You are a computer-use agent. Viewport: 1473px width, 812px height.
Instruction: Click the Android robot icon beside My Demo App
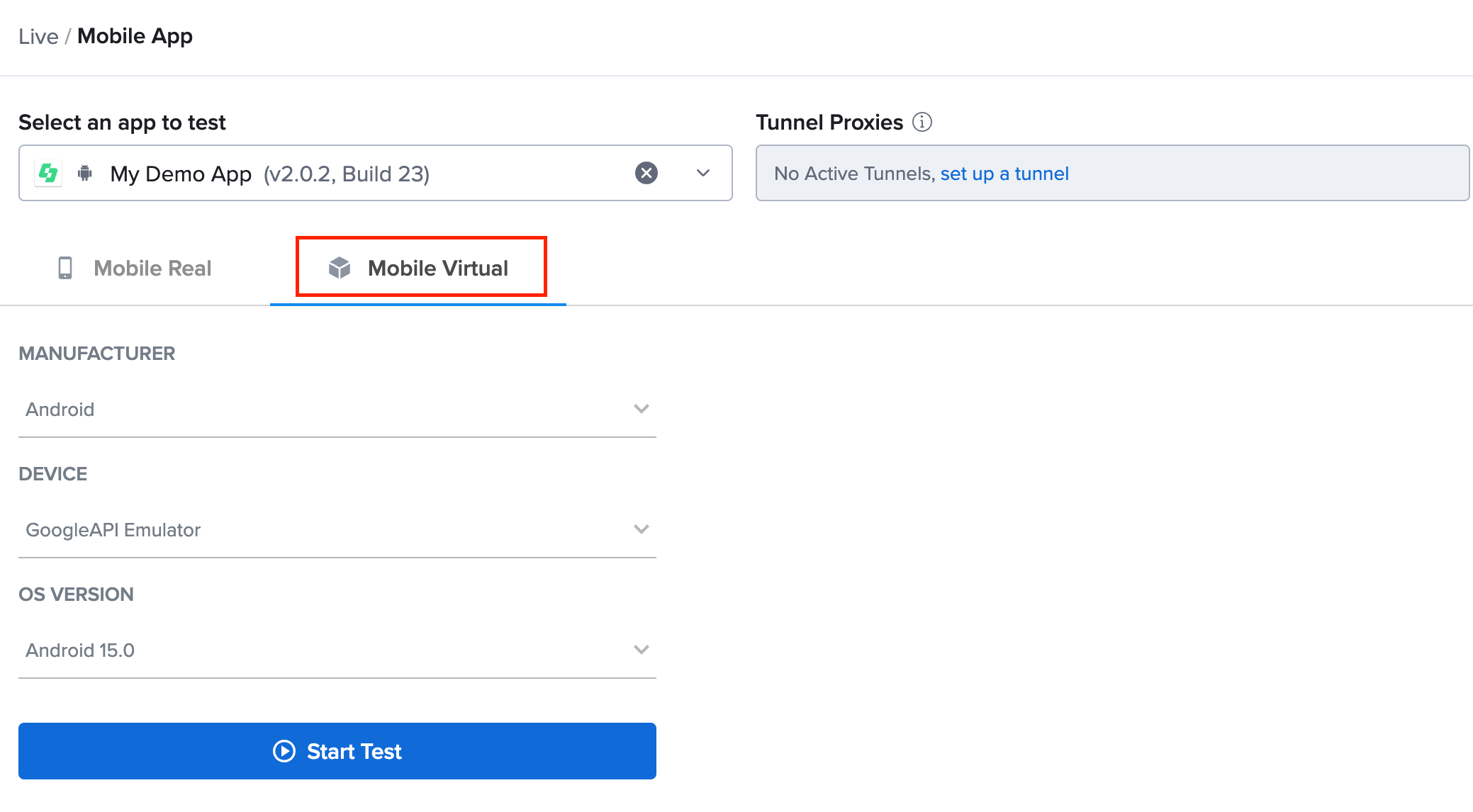(x=84, y=173)
